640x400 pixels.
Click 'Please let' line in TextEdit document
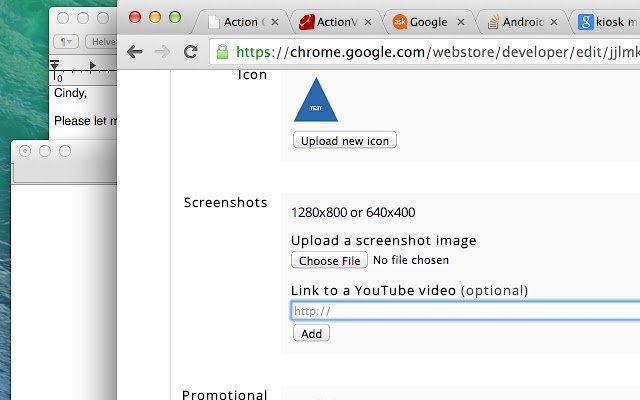point(85,121)
